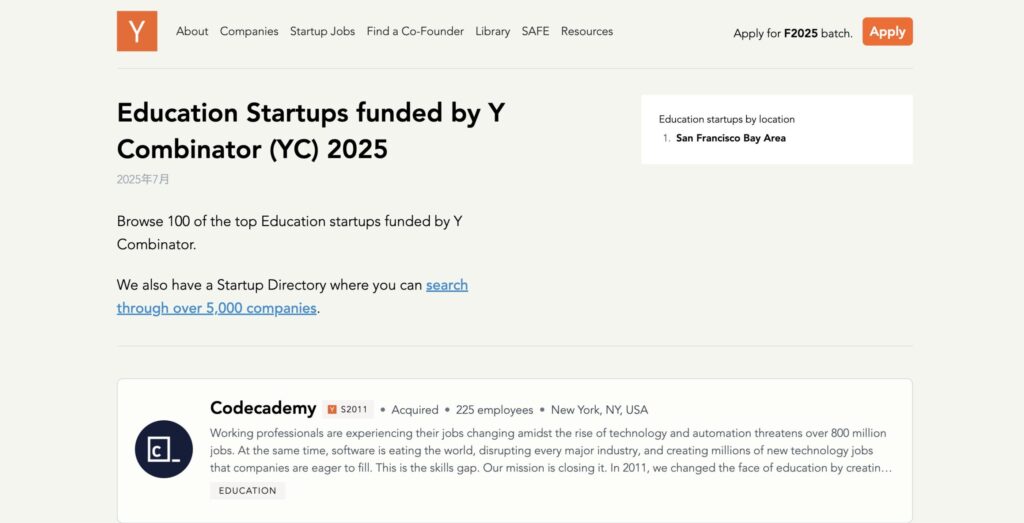This screenshot has width=1024, height=523.
Task: Click the orange Apply button
Action: pyautogui.click(x=888, y=31)
